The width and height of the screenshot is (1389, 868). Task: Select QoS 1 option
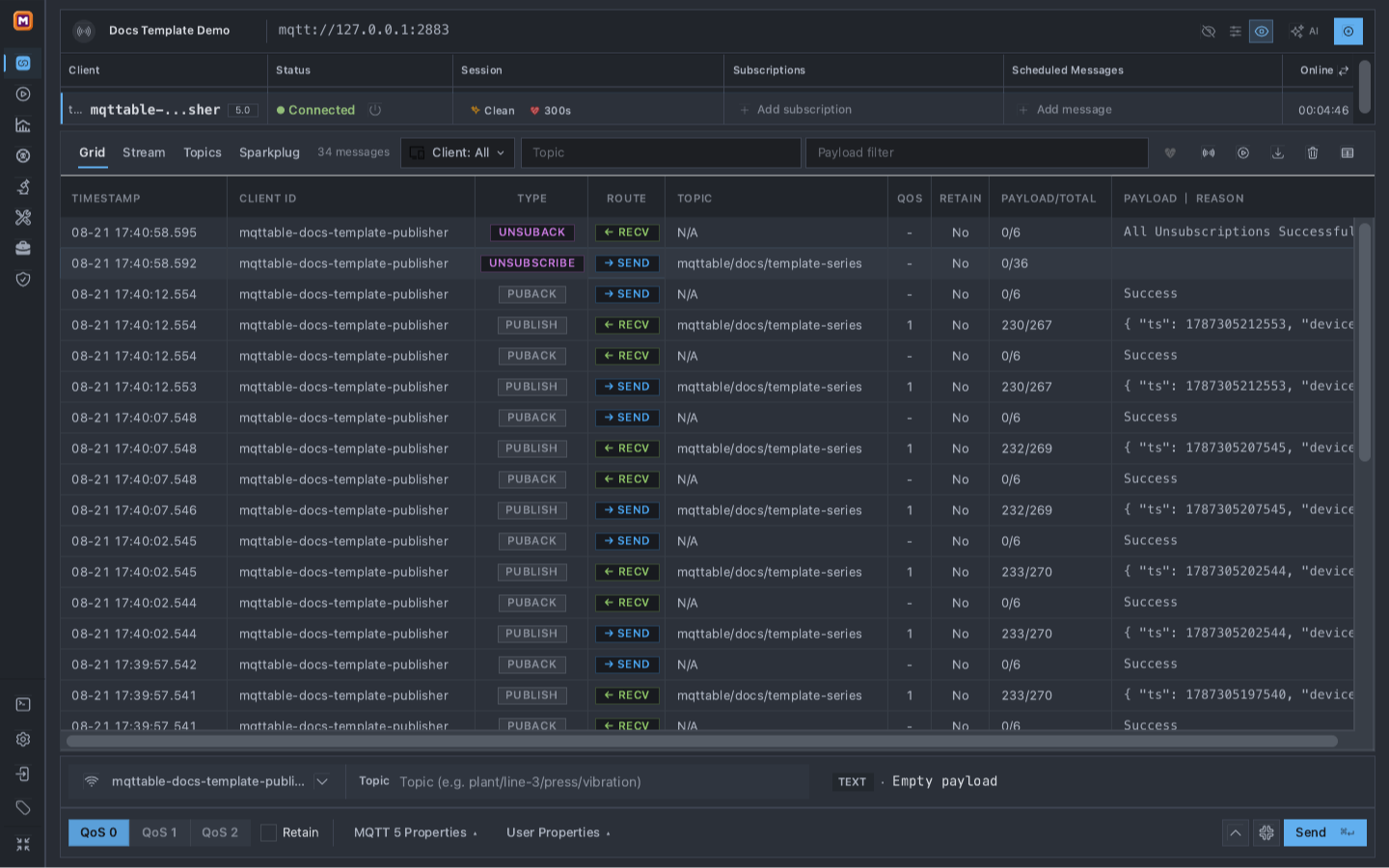coord(159,832)
